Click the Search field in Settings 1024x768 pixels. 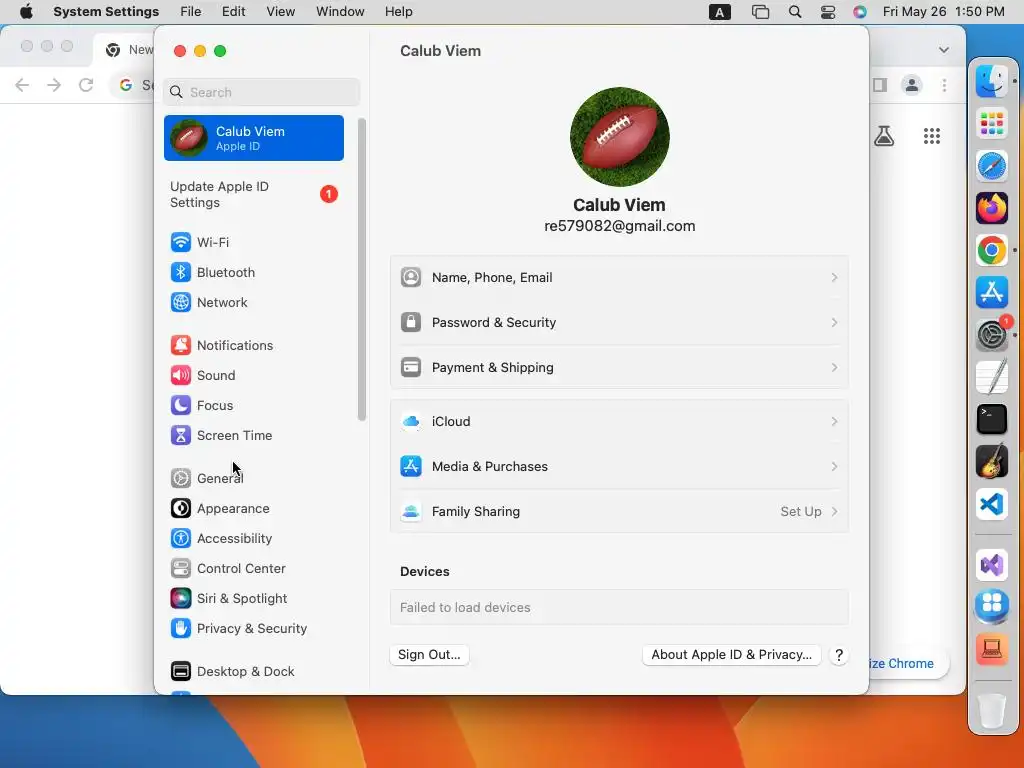coord(261,92)
